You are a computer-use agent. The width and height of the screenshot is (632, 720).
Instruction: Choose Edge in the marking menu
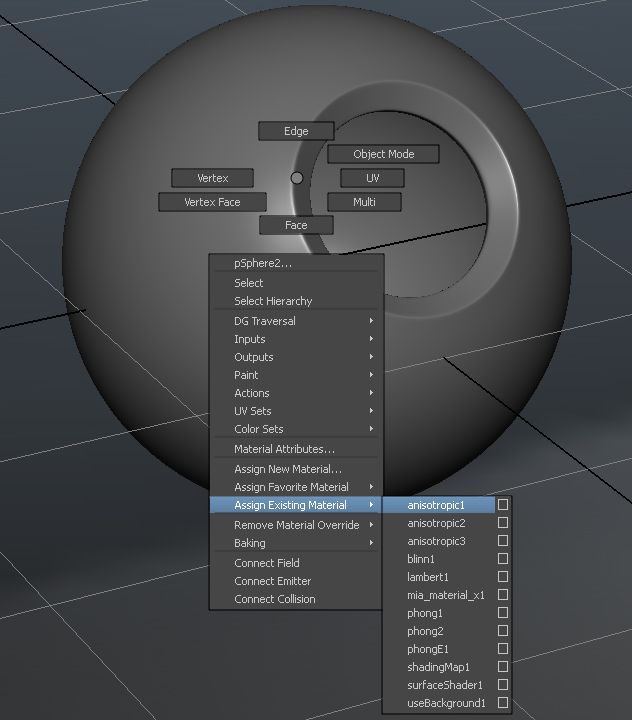click(296, 131)
